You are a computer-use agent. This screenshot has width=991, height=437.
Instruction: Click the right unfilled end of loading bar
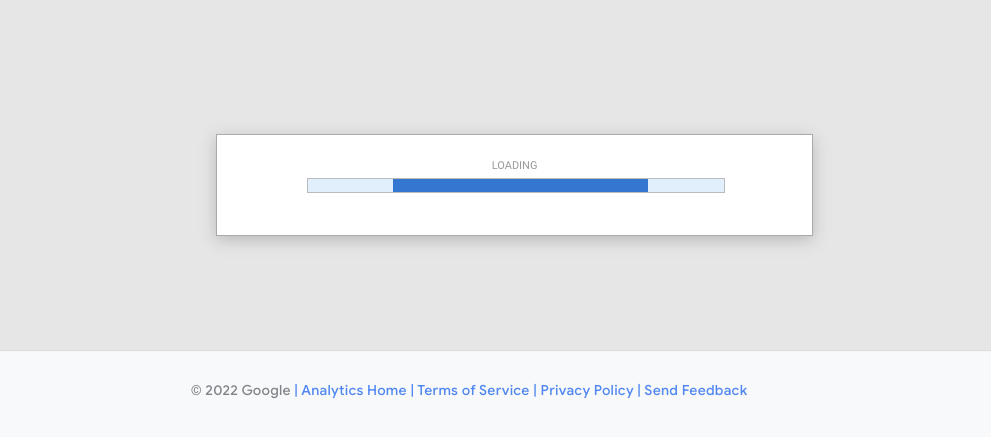[x=686, y=185]
